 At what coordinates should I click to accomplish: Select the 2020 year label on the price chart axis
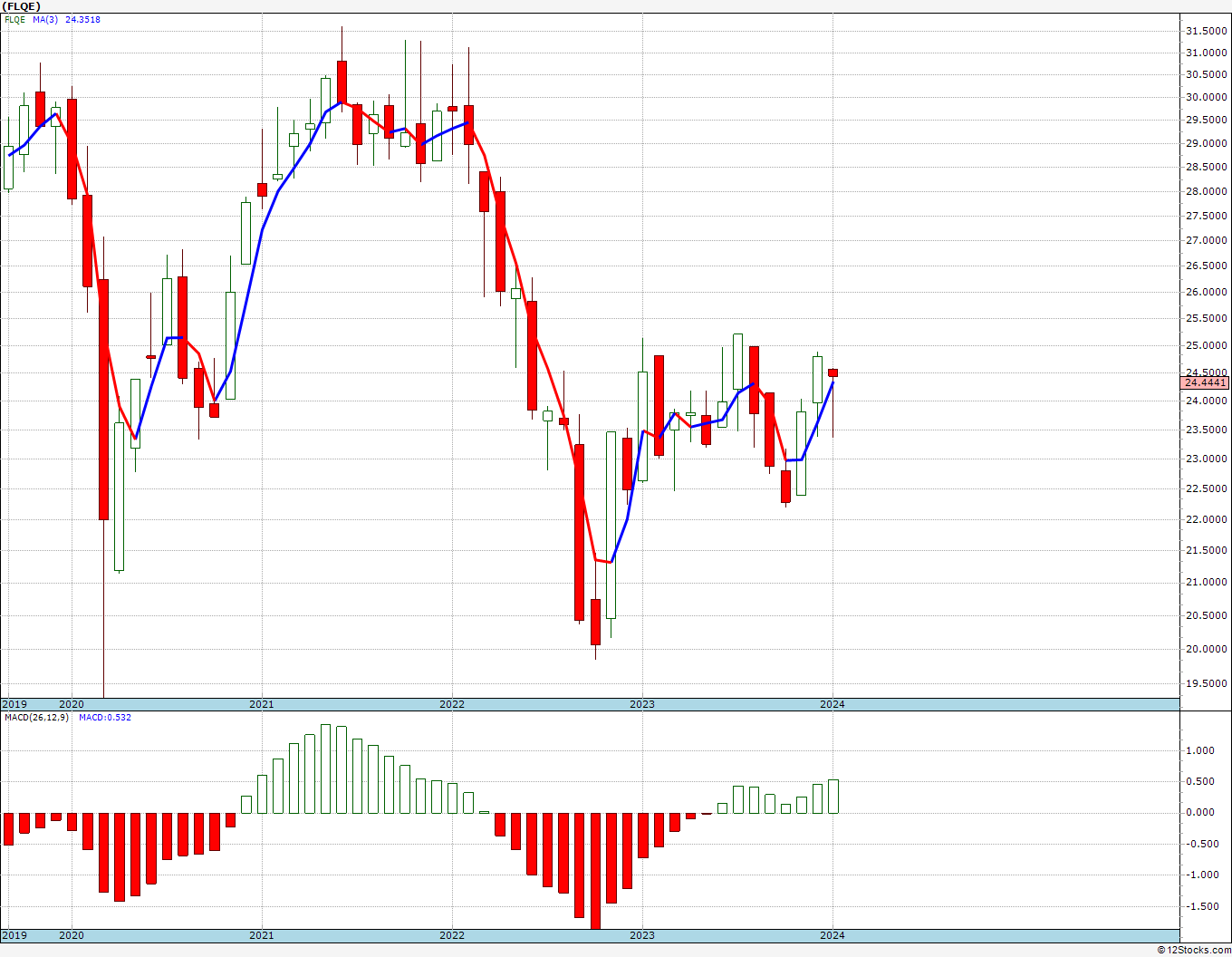click(x=72, y=704)
